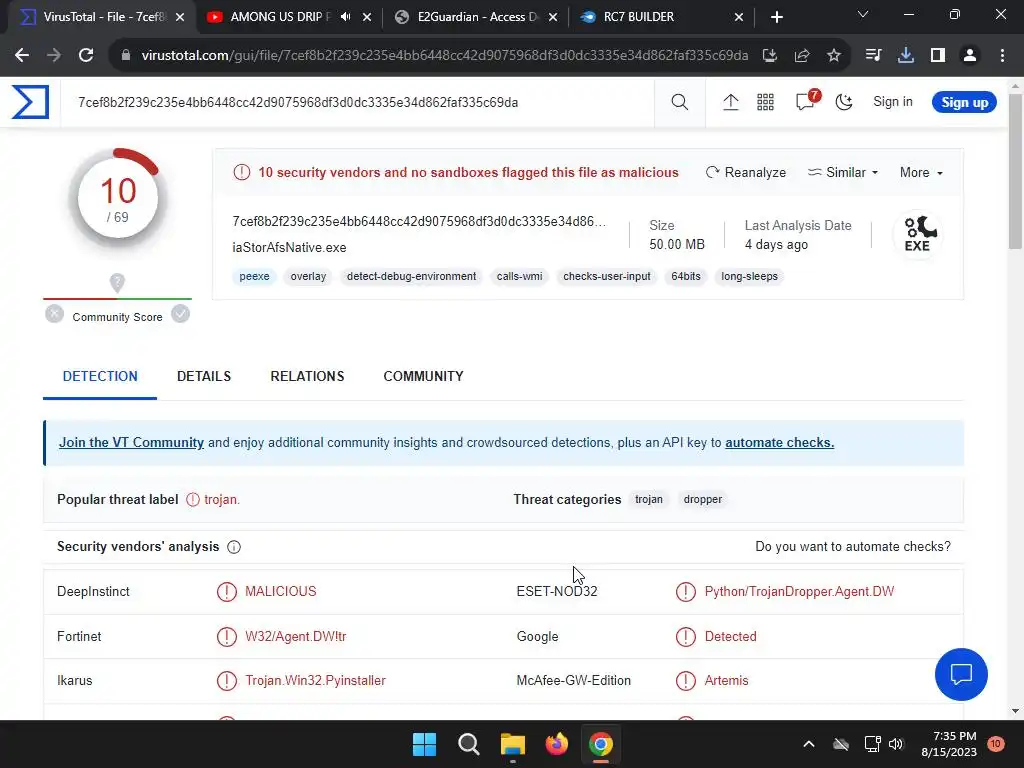Open Chrome three-dot menu
The height and width of the screenshot is (768, 1024).
1002,56
